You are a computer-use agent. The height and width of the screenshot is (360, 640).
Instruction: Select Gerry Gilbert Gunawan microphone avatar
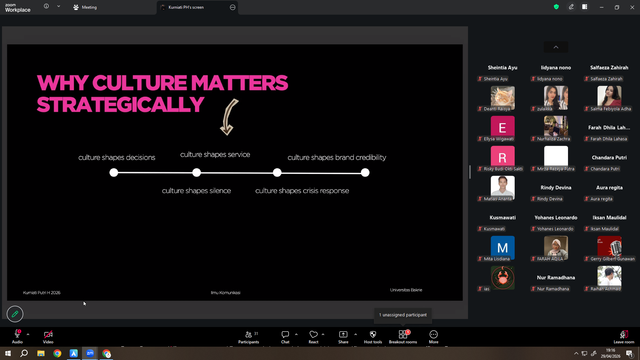coord(609,247)
